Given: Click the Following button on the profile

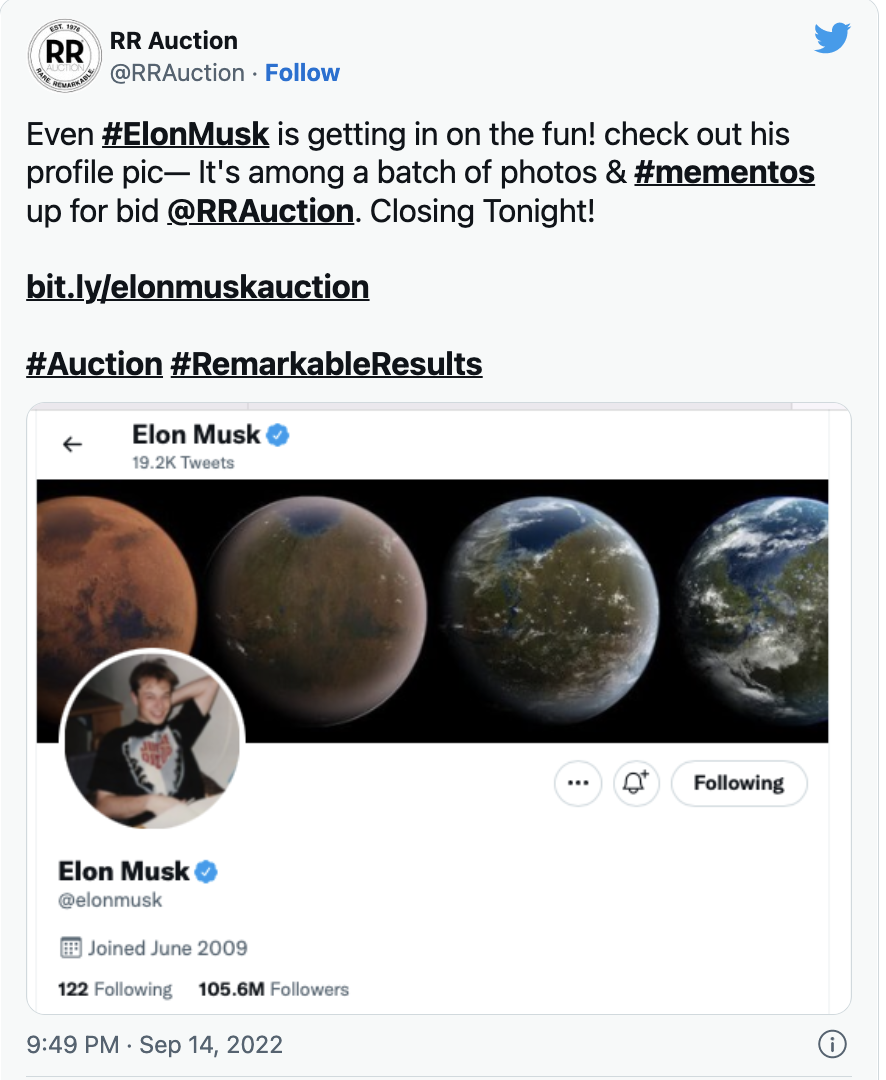Looking at the screenshot, I should point(738,783).
